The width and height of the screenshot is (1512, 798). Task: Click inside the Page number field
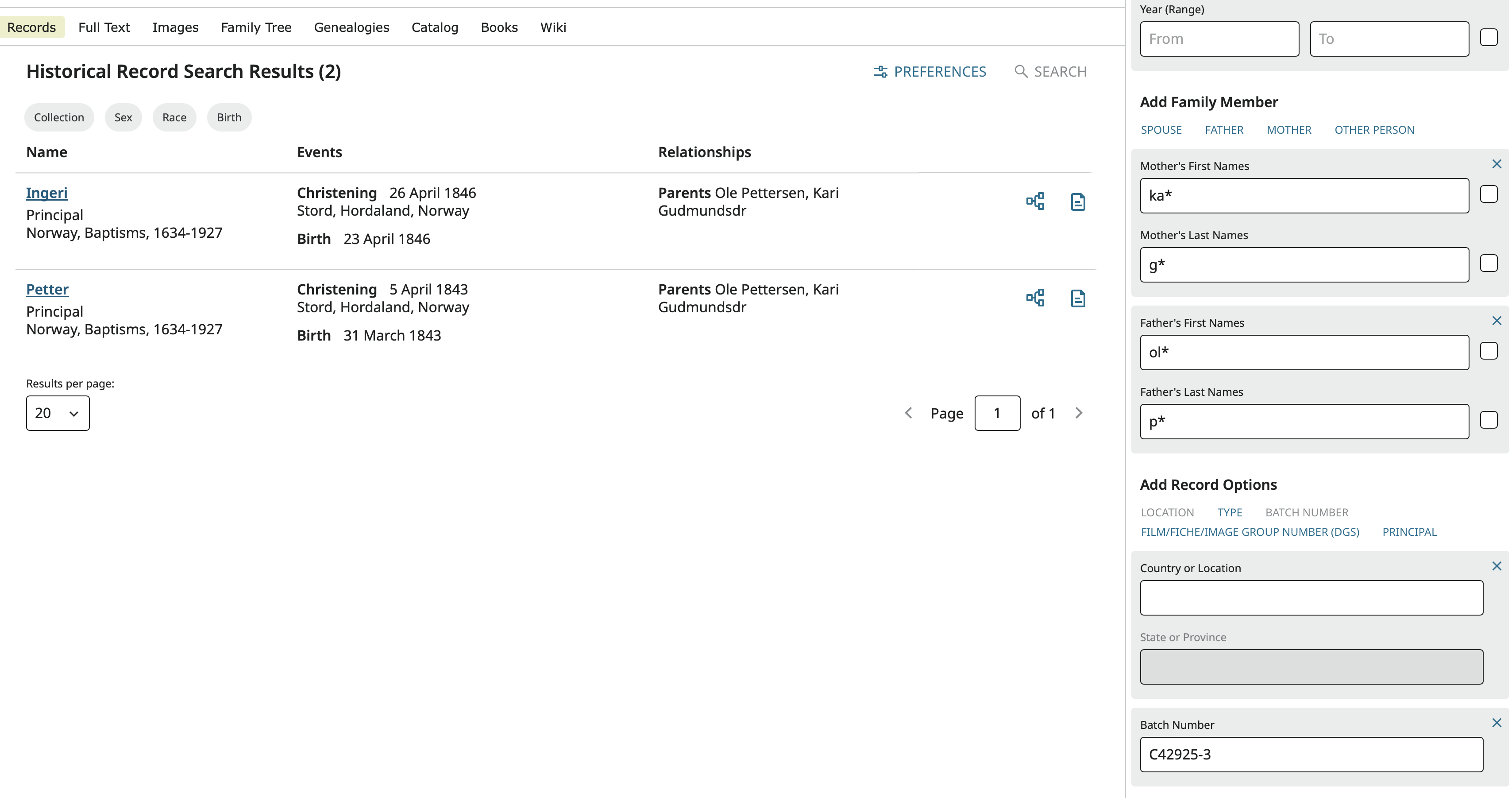point(997,413)
